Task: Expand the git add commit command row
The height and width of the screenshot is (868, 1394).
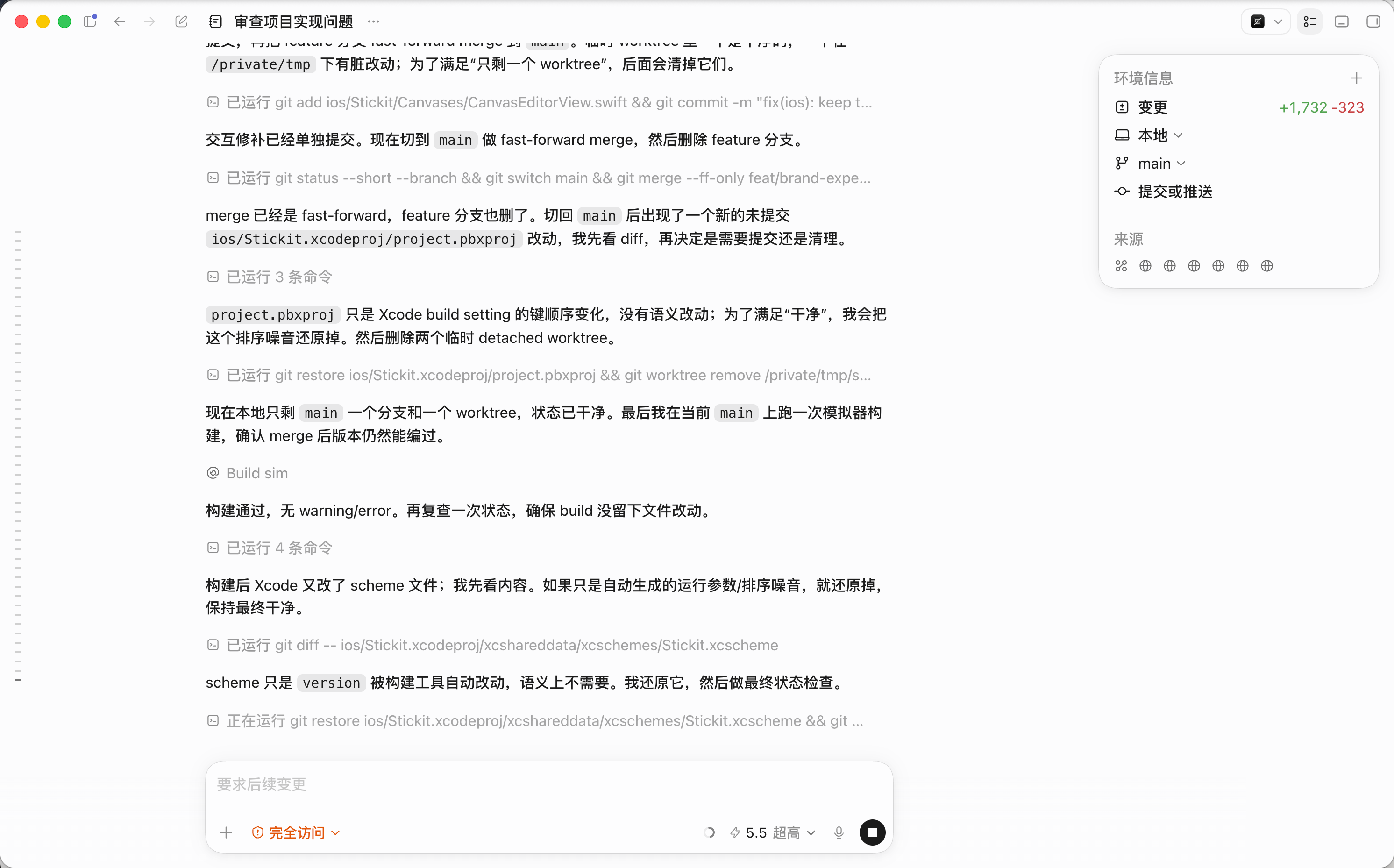Action: (540, 102)
